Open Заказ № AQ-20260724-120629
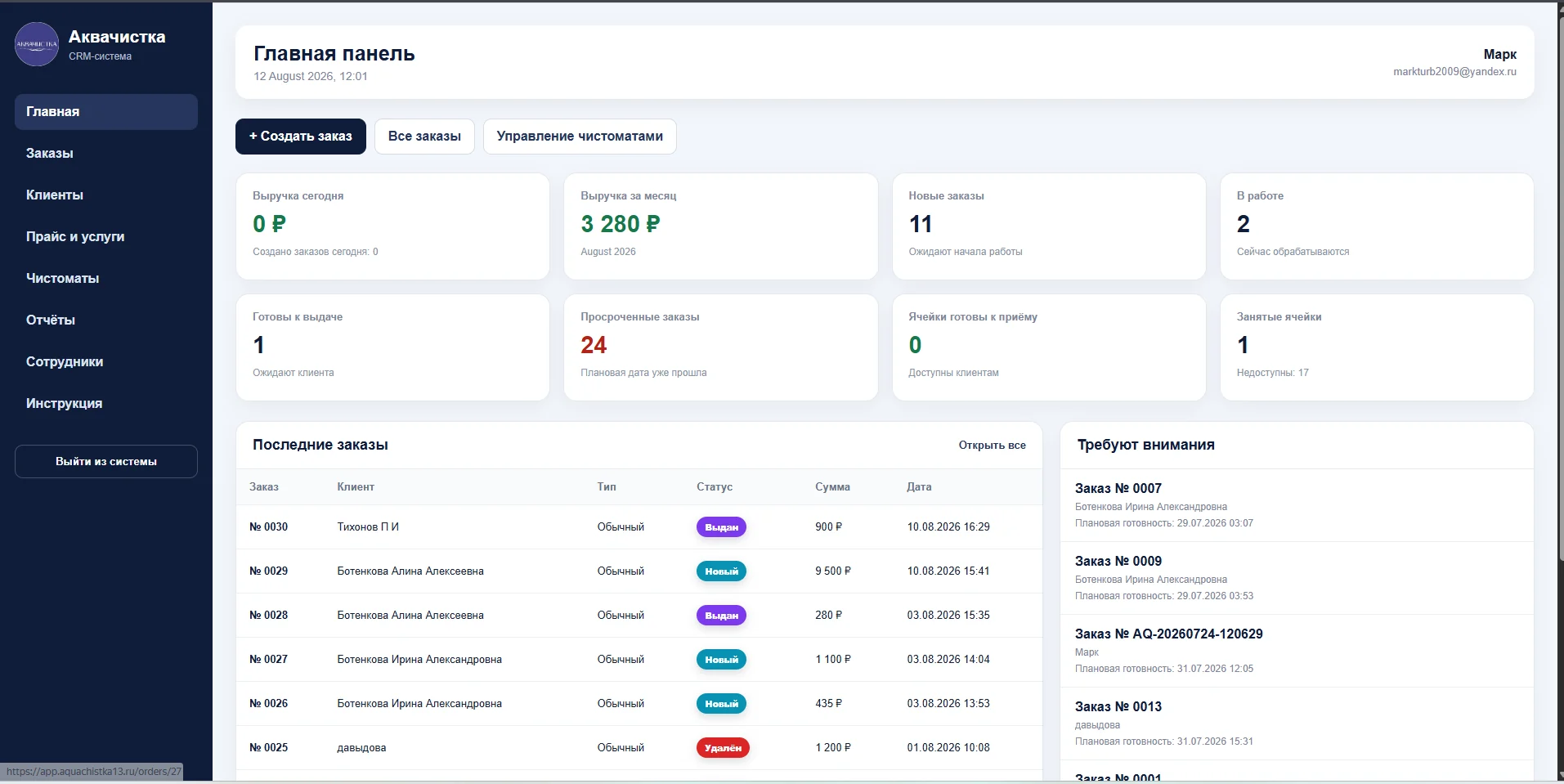This screenshot has width=1564, height=784. 1297,651
